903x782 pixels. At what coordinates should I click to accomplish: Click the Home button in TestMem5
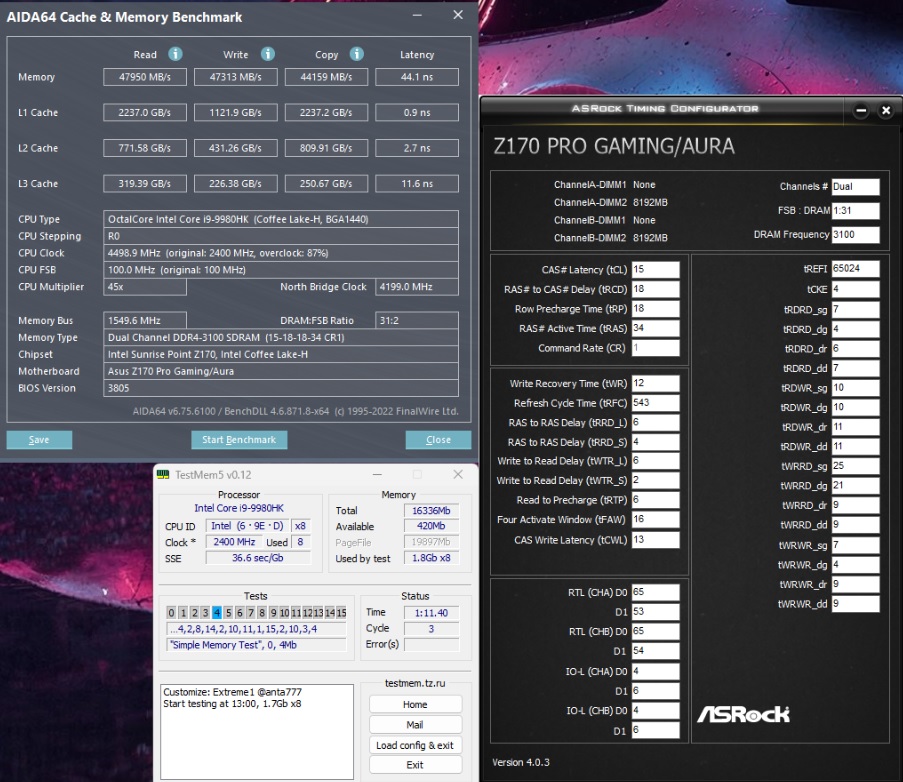415,704
